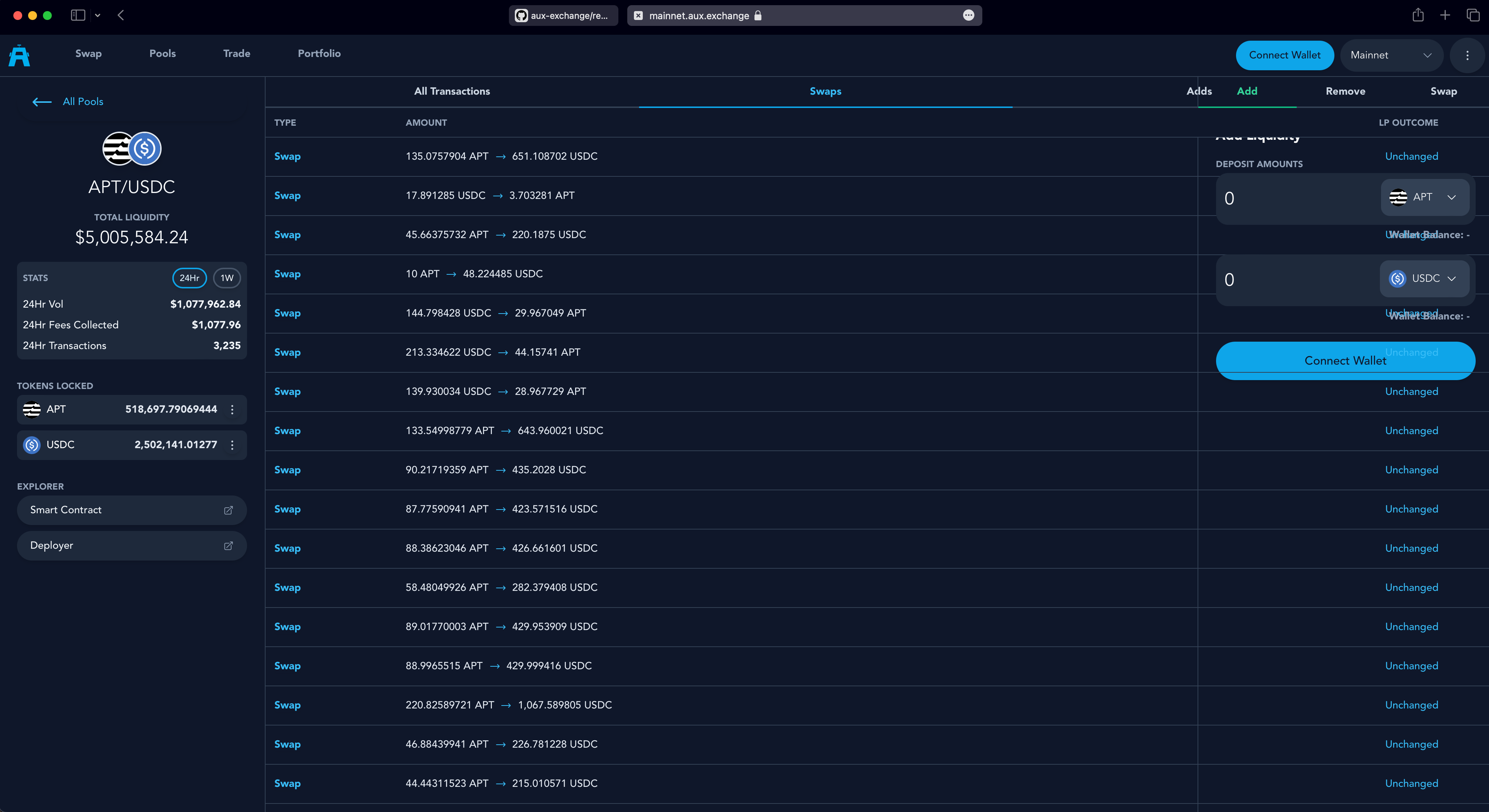Switch to All Transactions tab

(452, 91)
